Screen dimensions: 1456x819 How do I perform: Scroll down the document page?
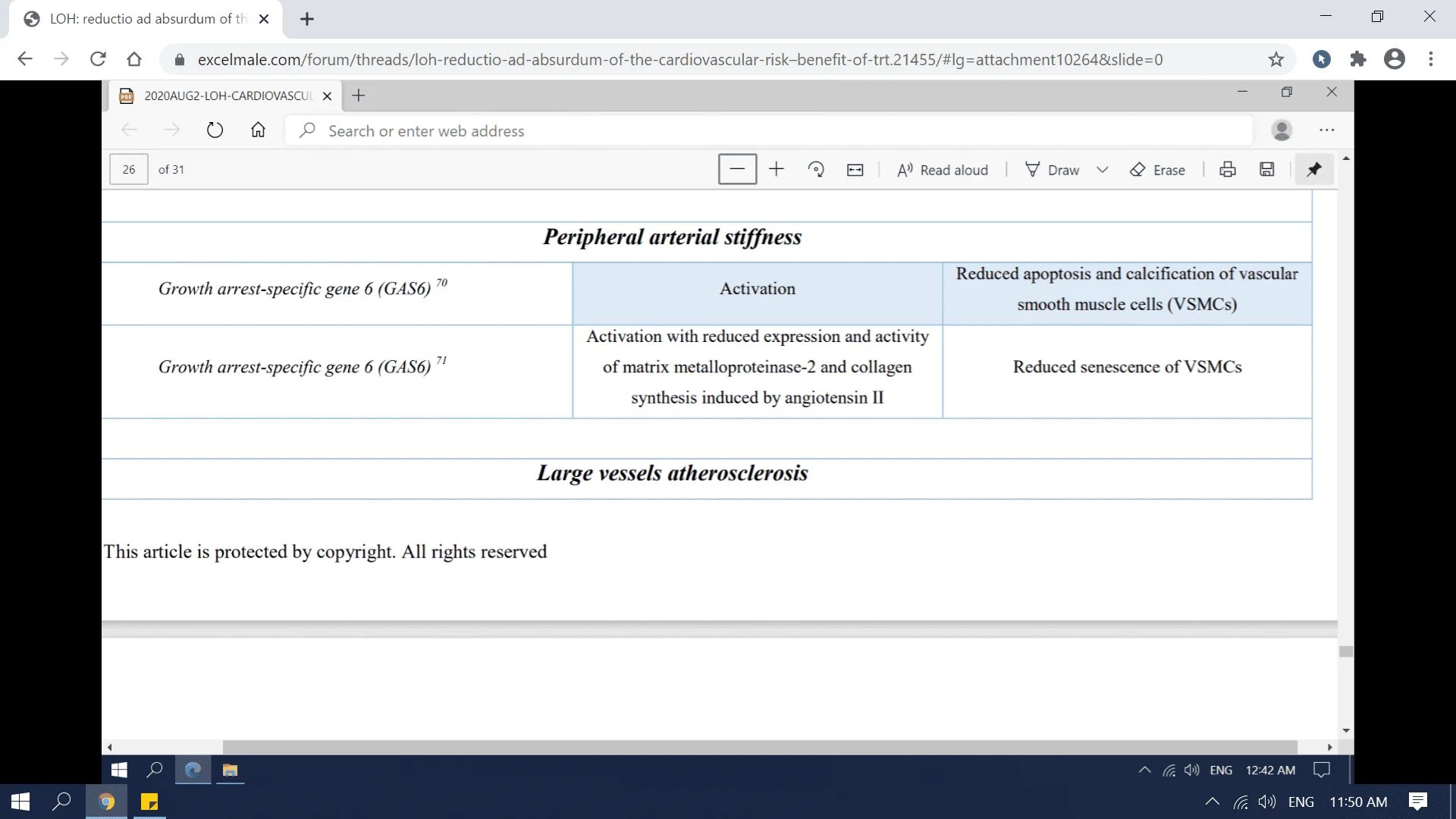coord(1345,732)
